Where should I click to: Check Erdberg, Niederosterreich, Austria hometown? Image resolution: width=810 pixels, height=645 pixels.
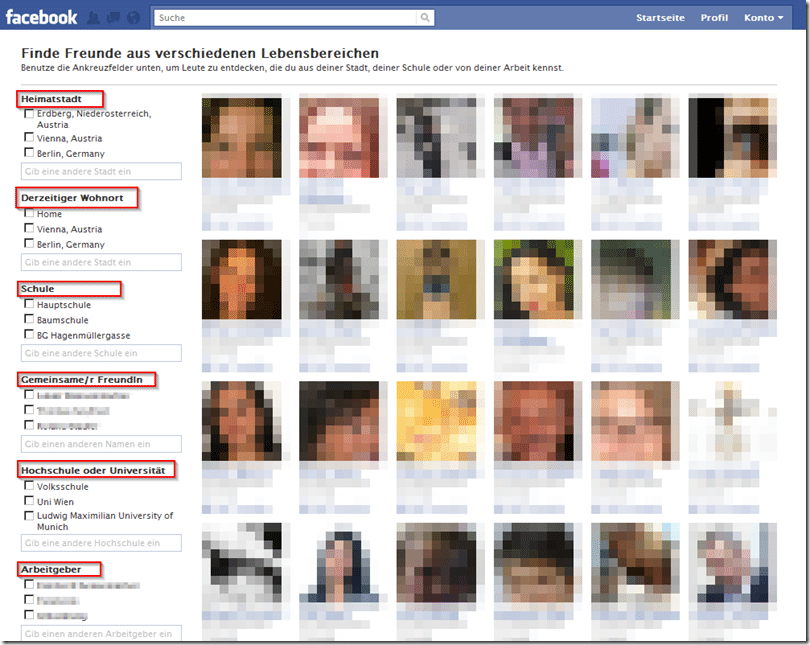29,114
